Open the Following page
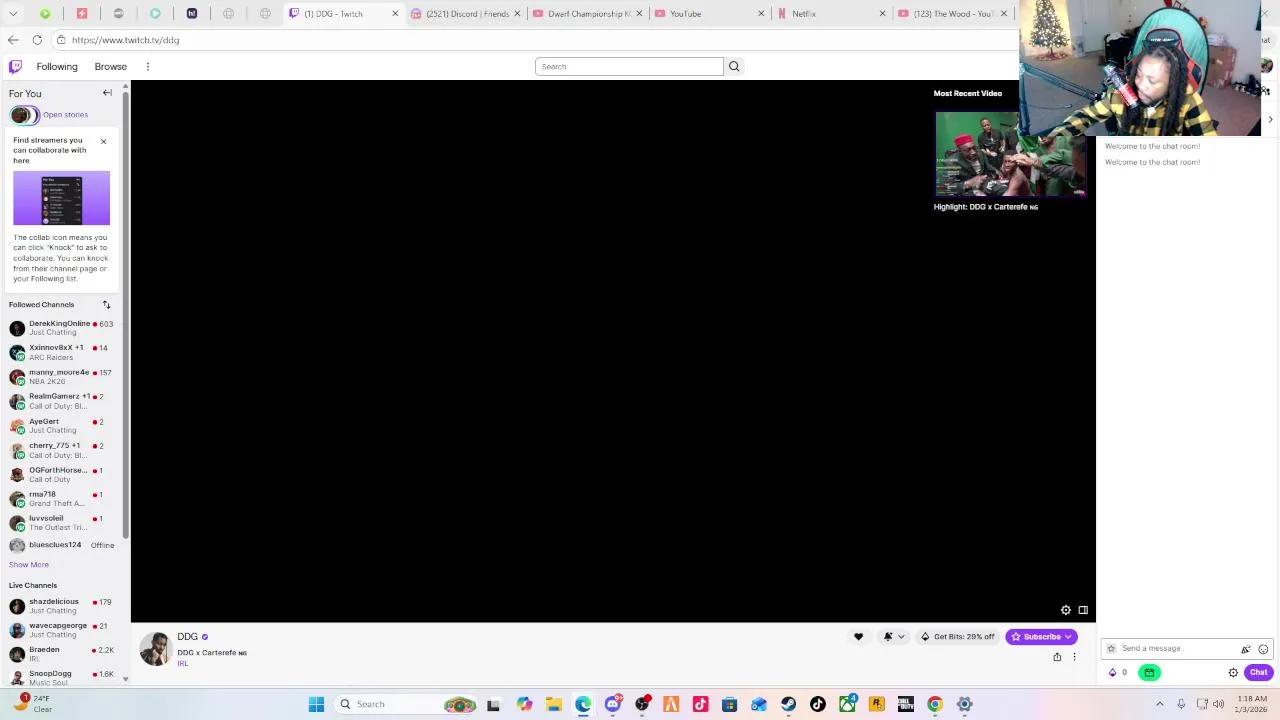Image resolution: width=1280 pixels, height=720 pixels. tap(57, 66)
